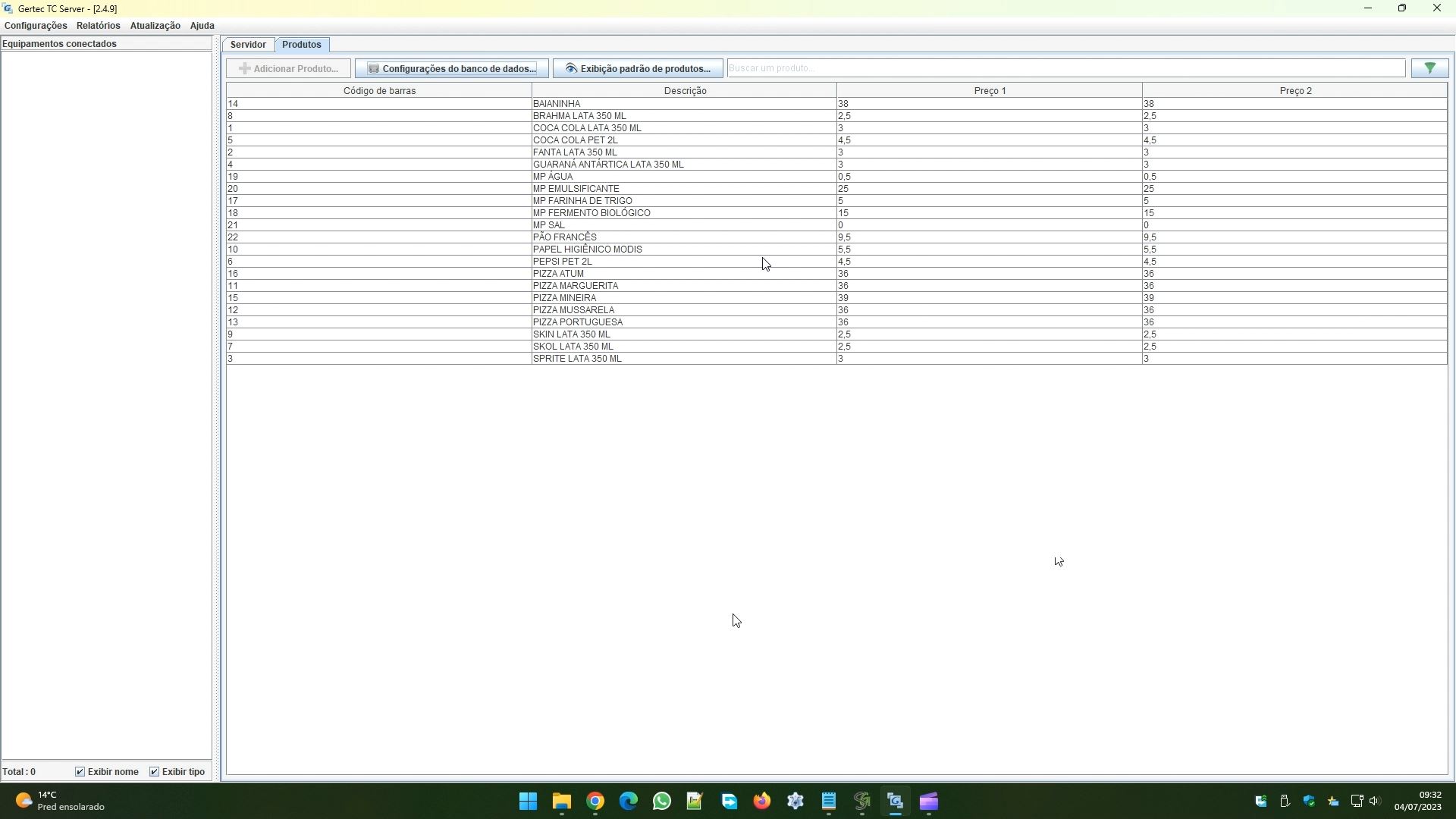Launch Google Chrome from the taskbar
The image size is (1456, 819).
595,802
